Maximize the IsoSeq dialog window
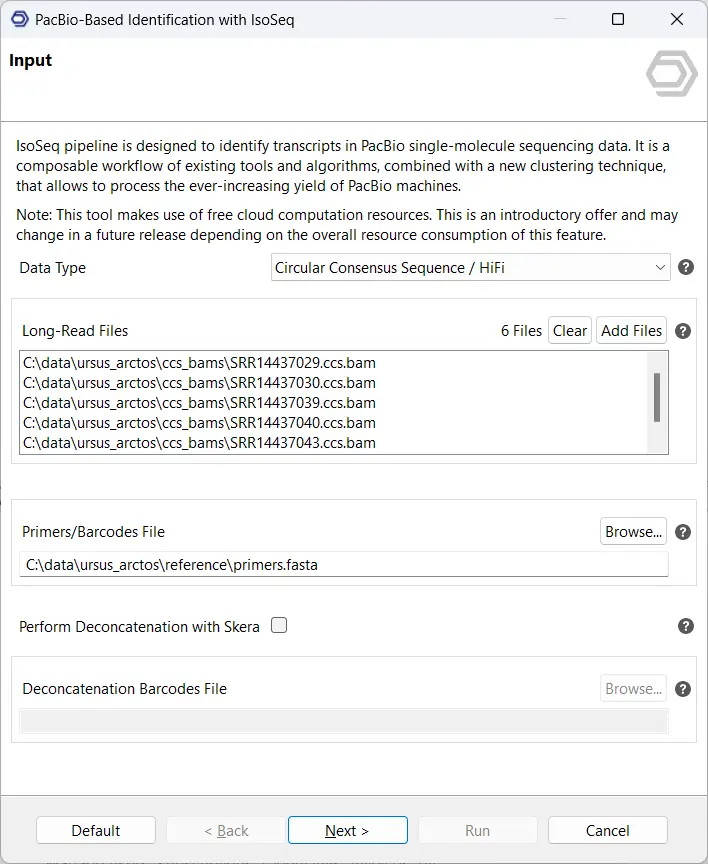The height and width of the screenshot is (864, 708). 618,19
